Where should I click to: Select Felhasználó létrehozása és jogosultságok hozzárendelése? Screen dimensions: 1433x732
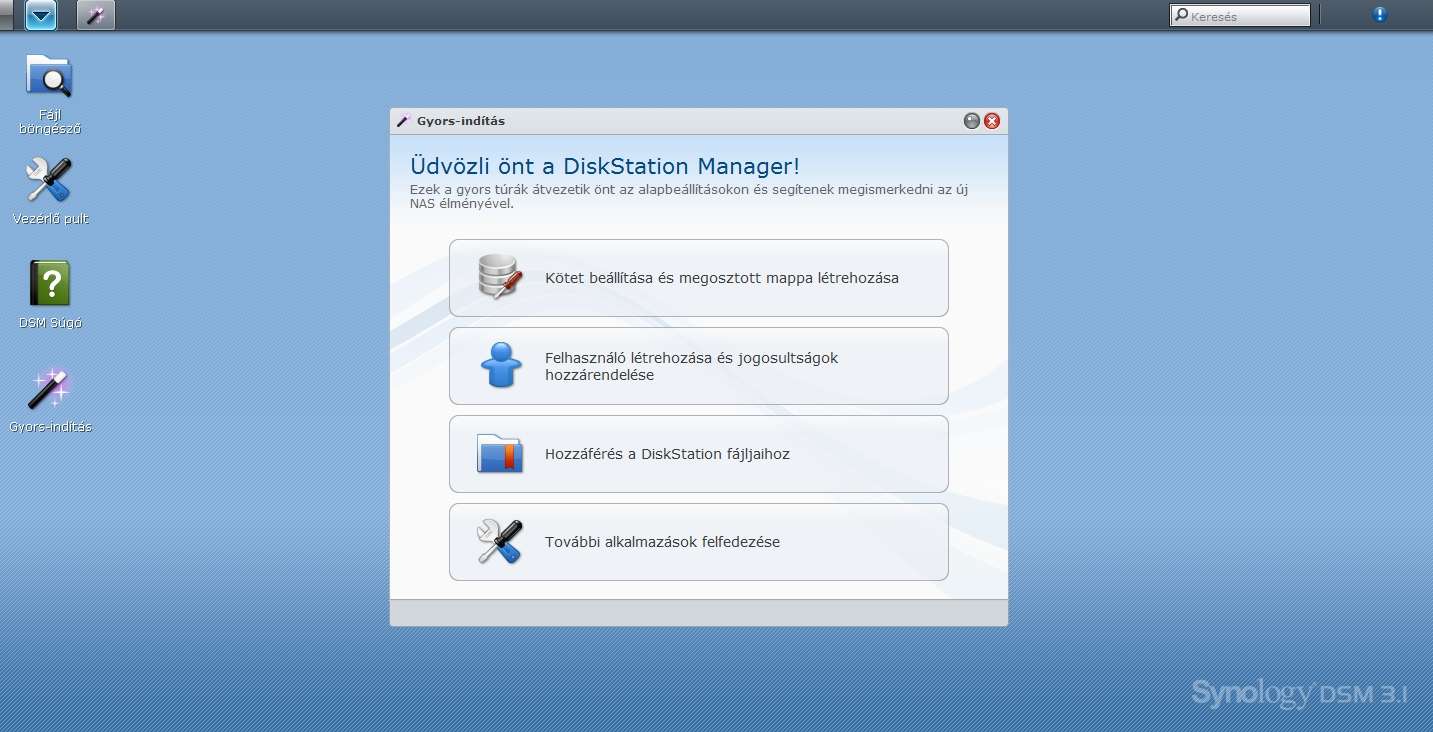(x=698, y=366)
